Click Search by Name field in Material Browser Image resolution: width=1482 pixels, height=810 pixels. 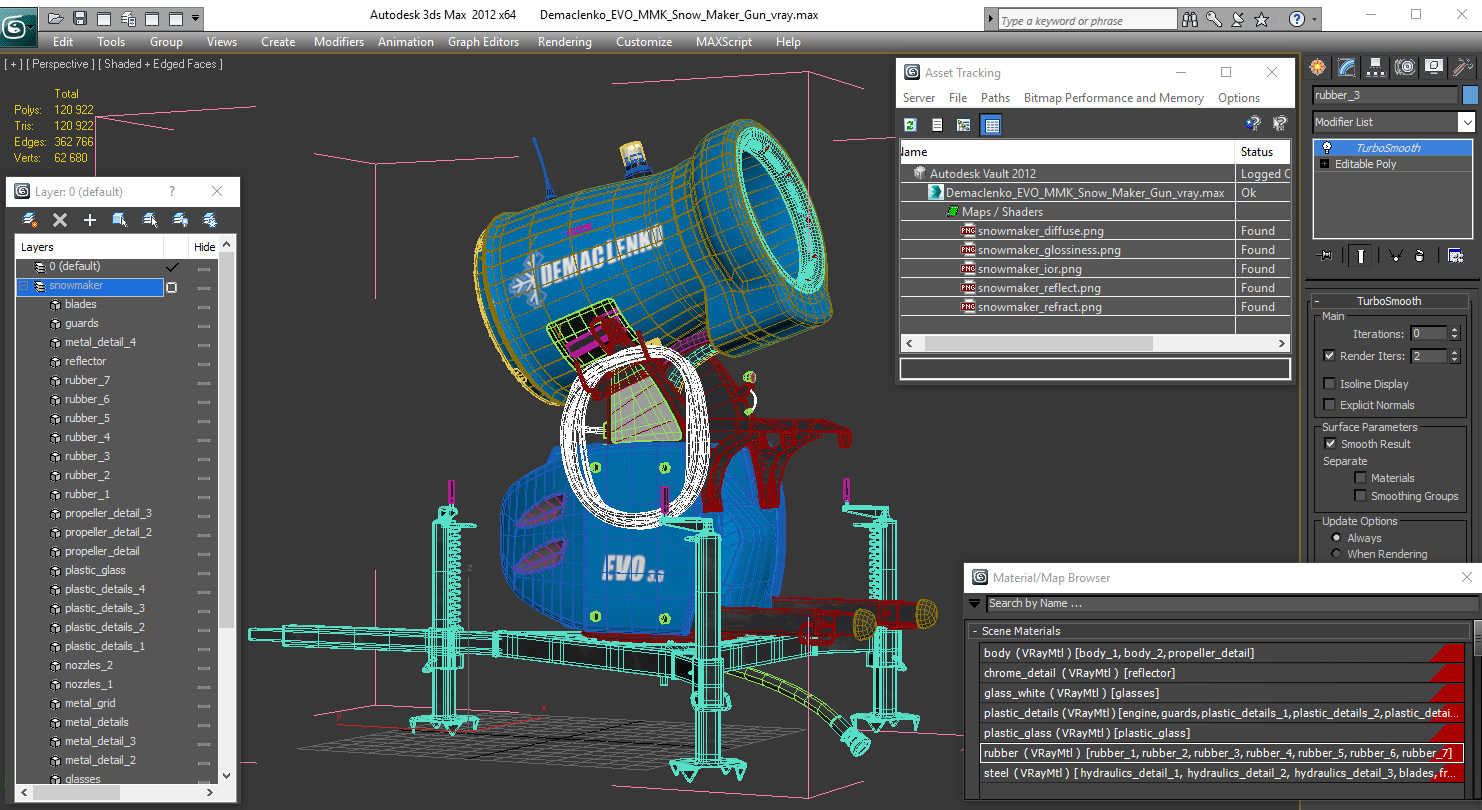click(x=1231, y=603)
